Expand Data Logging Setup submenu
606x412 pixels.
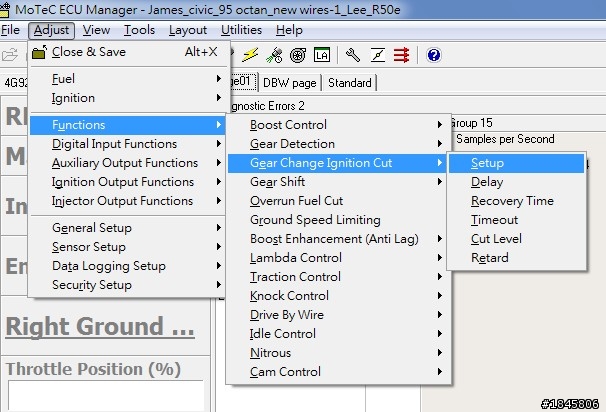(127, 266)
